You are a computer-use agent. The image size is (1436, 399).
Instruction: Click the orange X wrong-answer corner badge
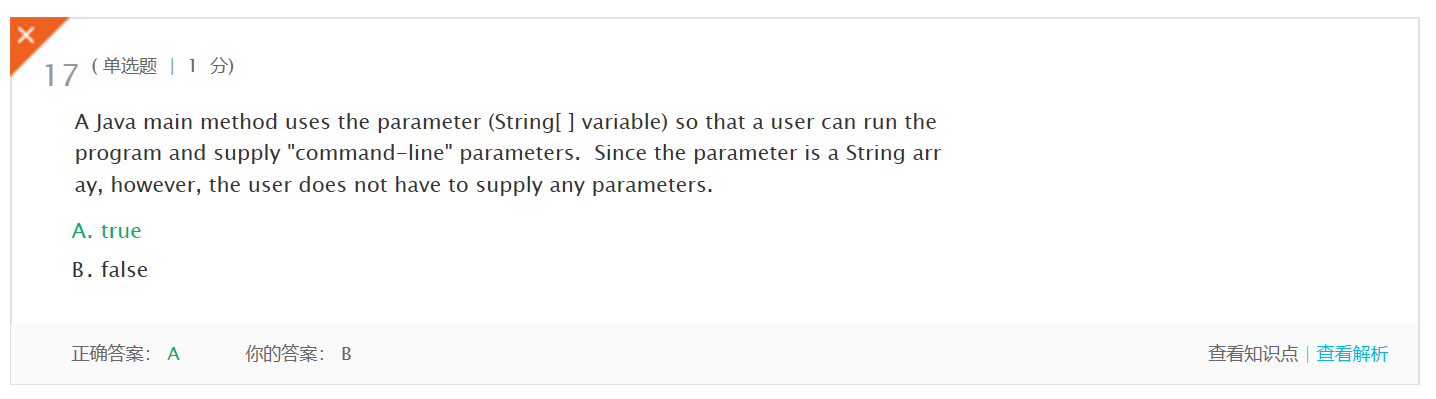coord(30,38)
